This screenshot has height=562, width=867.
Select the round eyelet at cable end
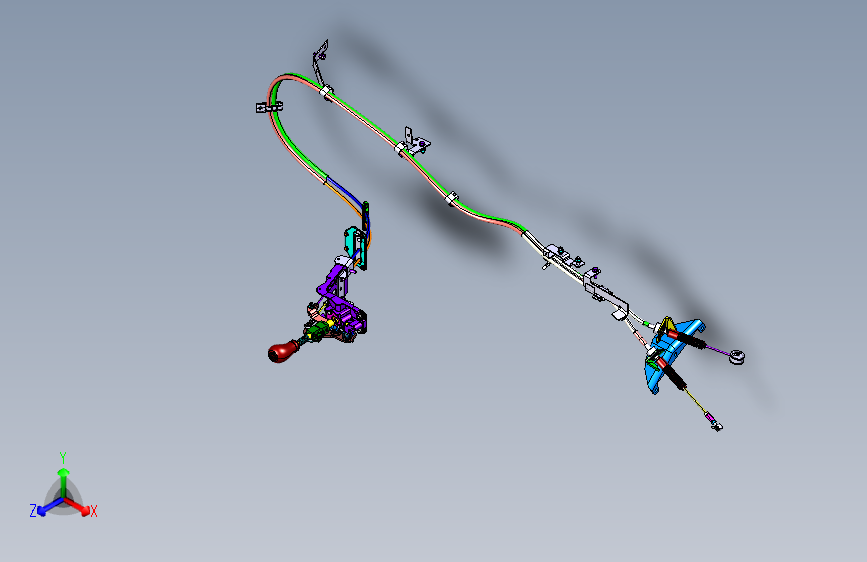pyautogui.click(x=737, y=357)
